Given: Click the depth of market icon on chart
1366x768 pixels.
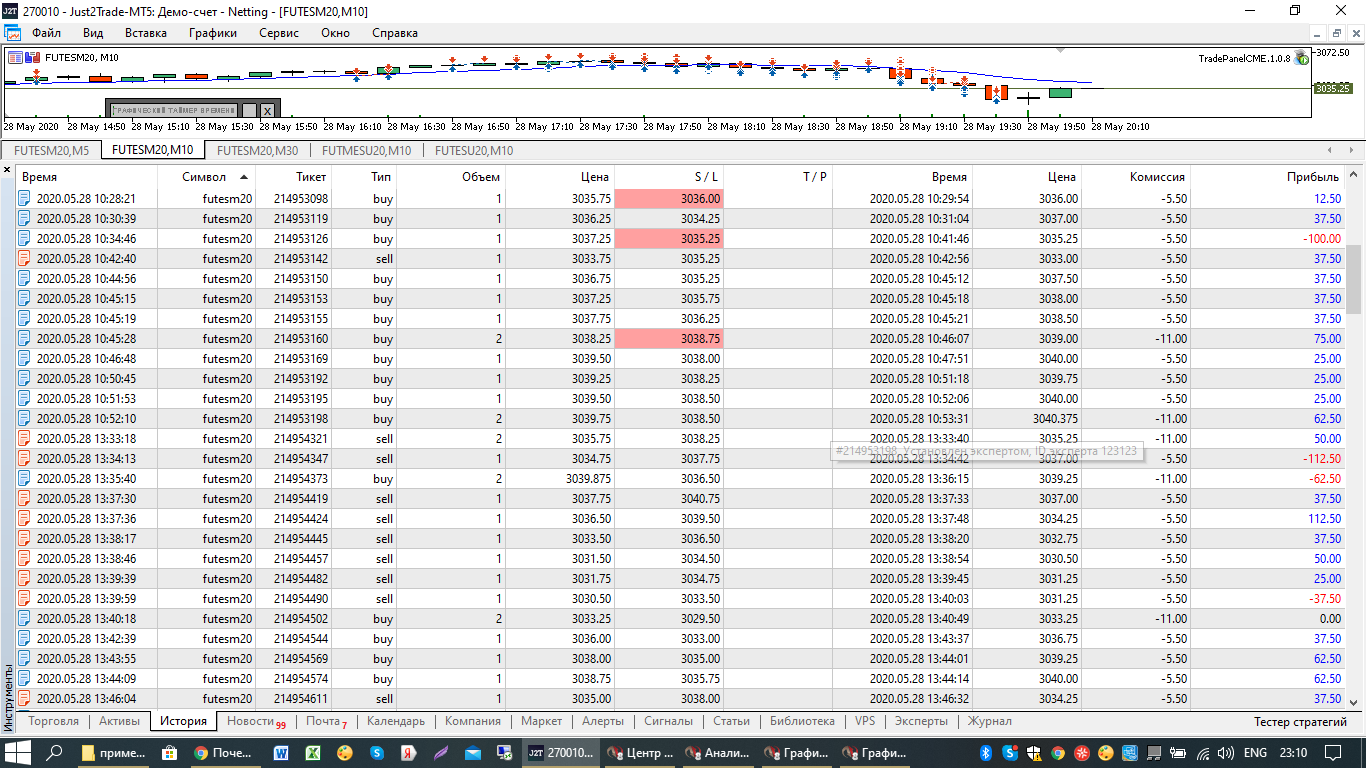Looking at the screenshot, I should 30,57.
